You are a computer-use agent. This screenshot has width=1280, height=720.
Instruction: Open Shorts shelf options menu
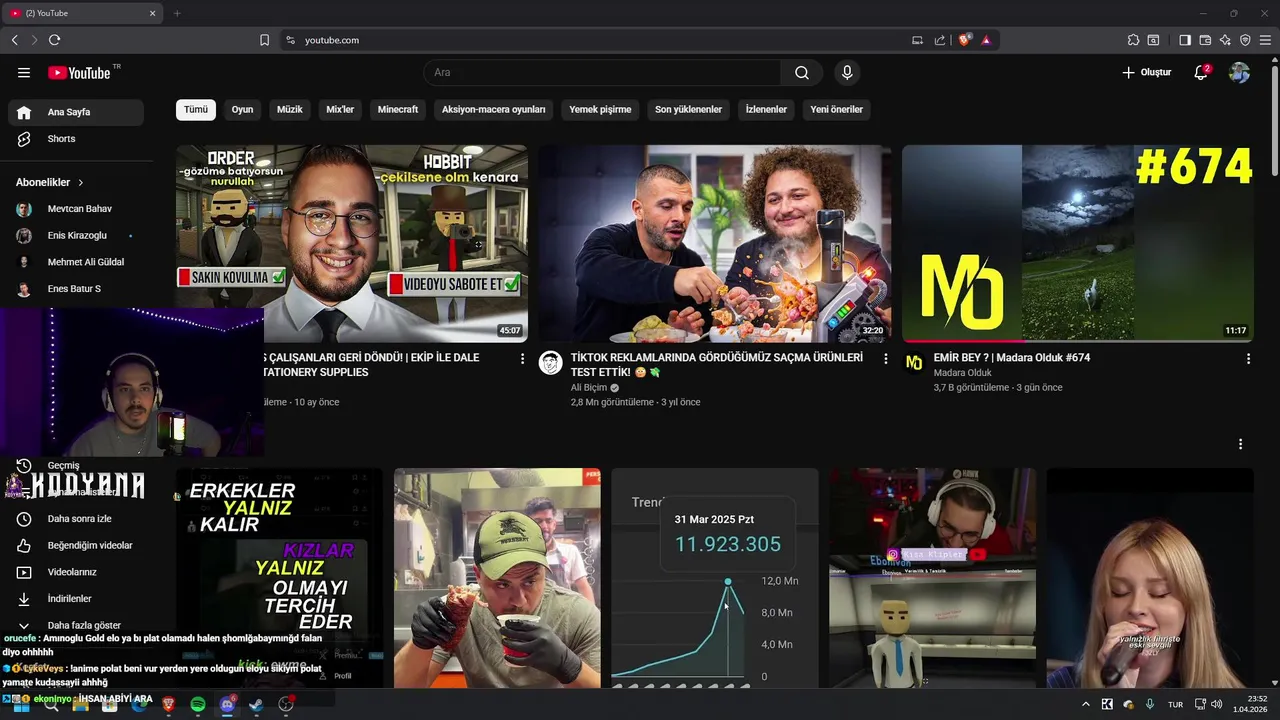pyautogui.click(x=1240, y=444)
